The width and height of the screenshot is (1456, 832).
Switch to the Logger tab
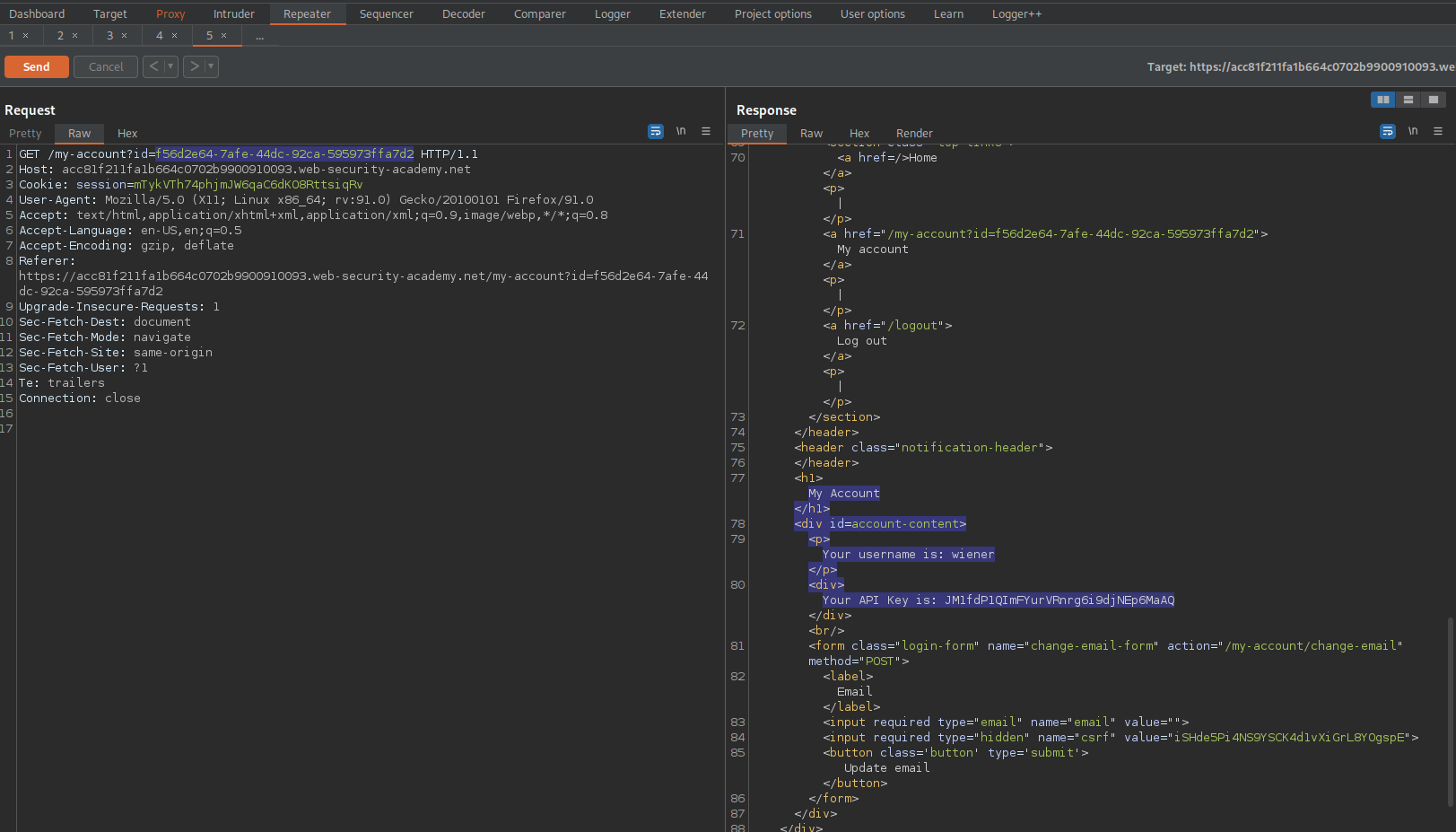coord(613,13)
